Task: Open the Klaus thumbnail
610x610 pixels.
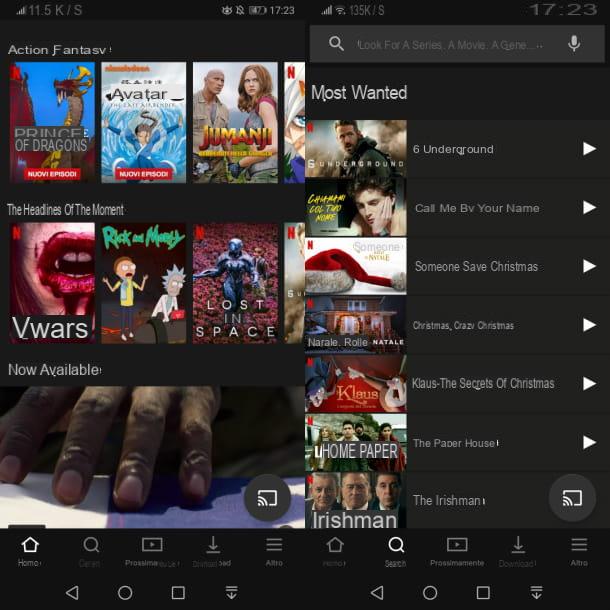Action: pos(356,384)
